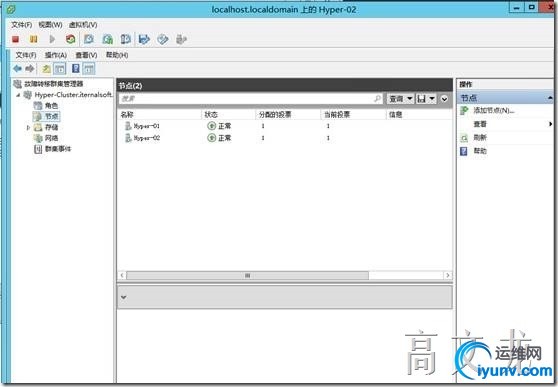Click the third snapshot-group toolbar icon

click(126, 39)
